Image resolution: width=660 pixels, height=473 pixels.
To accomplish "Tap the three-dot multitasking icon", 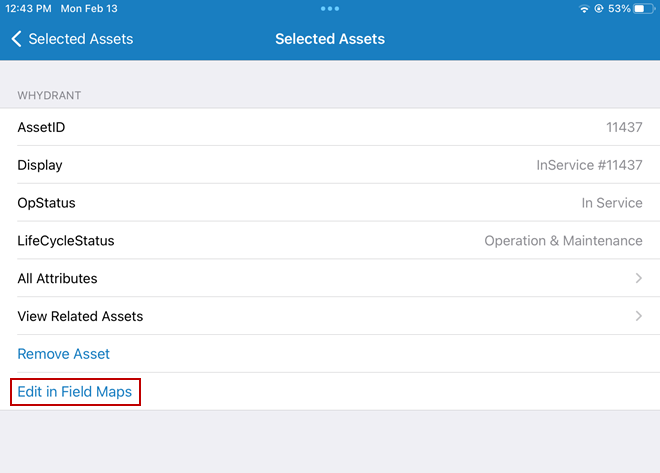I will tap(330, 9).
